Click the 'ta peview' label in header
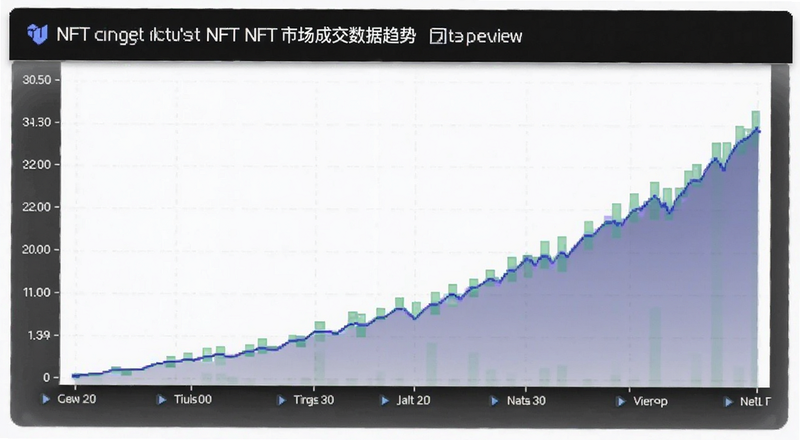Image resolution: width=800 pixels, height=440 pixels. tap(485, 36)
